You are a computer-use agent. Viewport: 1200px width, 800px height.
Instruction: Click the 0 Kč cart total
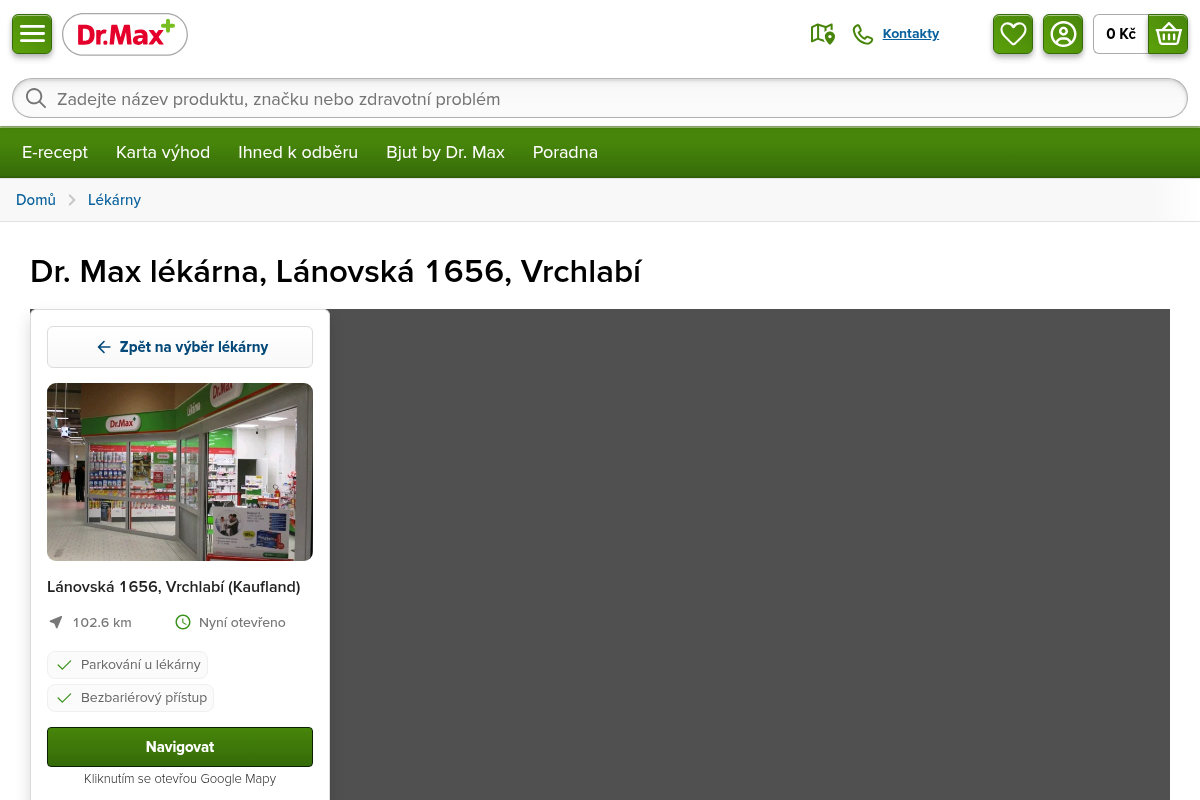(1121, 34)
